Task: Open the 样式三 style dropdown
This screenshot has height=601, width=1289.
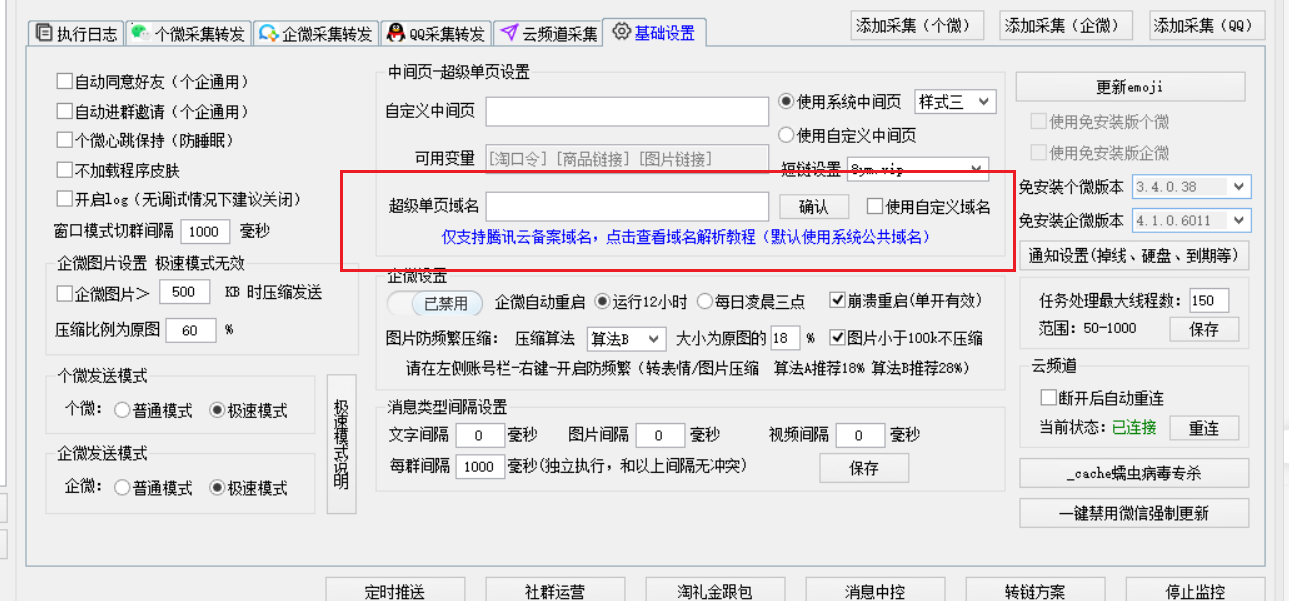Action: click(954, 102)
